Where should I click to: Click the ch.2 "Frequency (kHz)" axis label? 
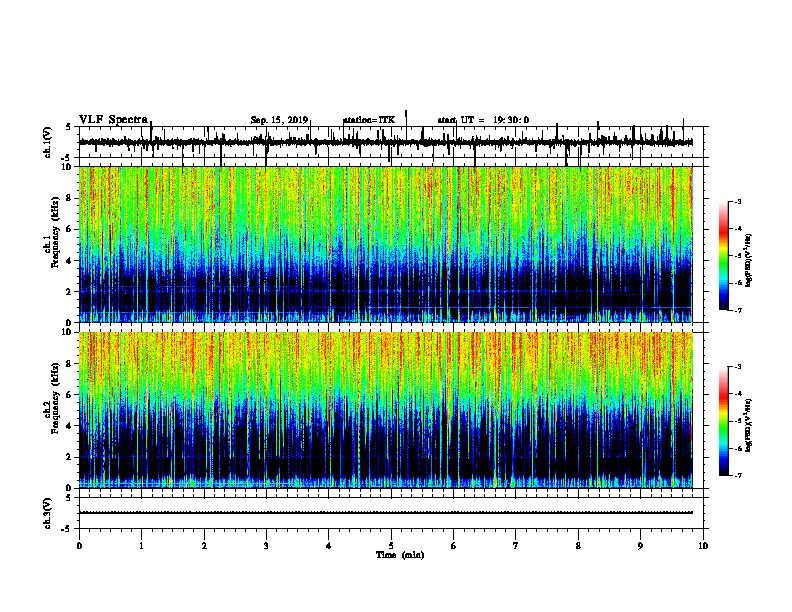click(x=55, y=398)
